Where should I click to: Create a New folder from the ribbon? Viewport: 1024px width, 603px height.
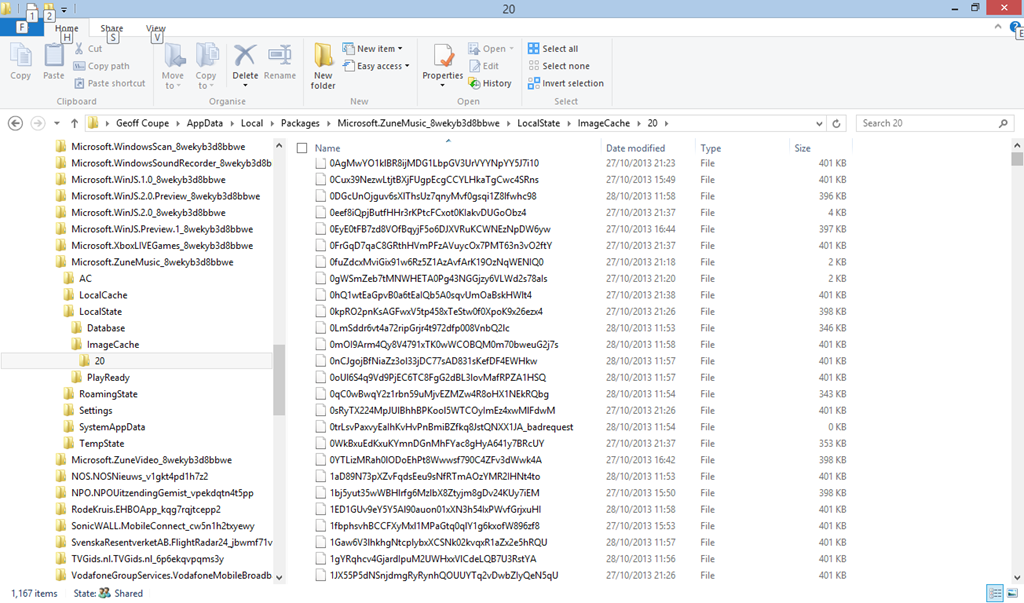pyautogui.click(x=323, y=66)
